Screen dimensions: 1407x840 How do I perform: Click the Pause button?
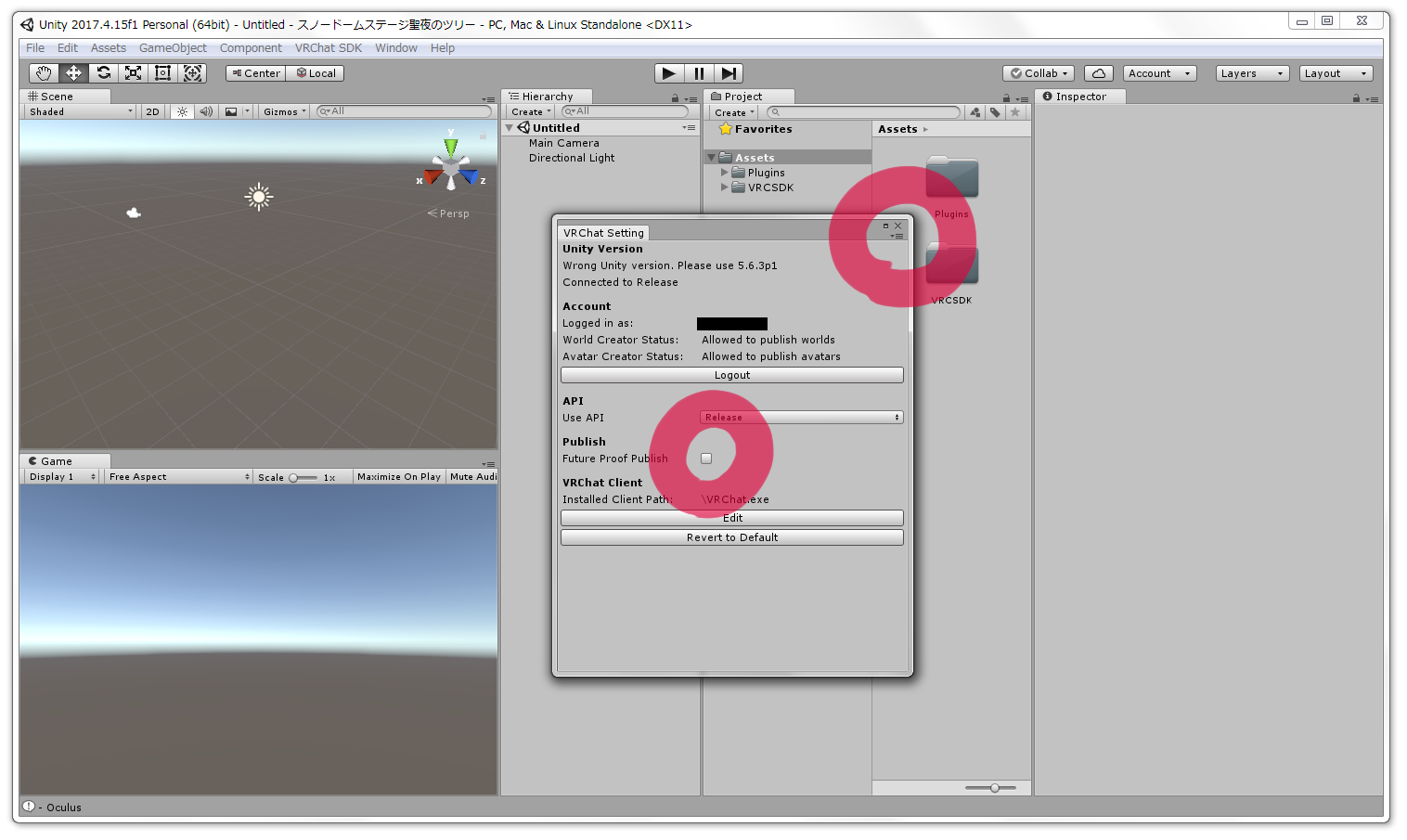click(699, 73)
